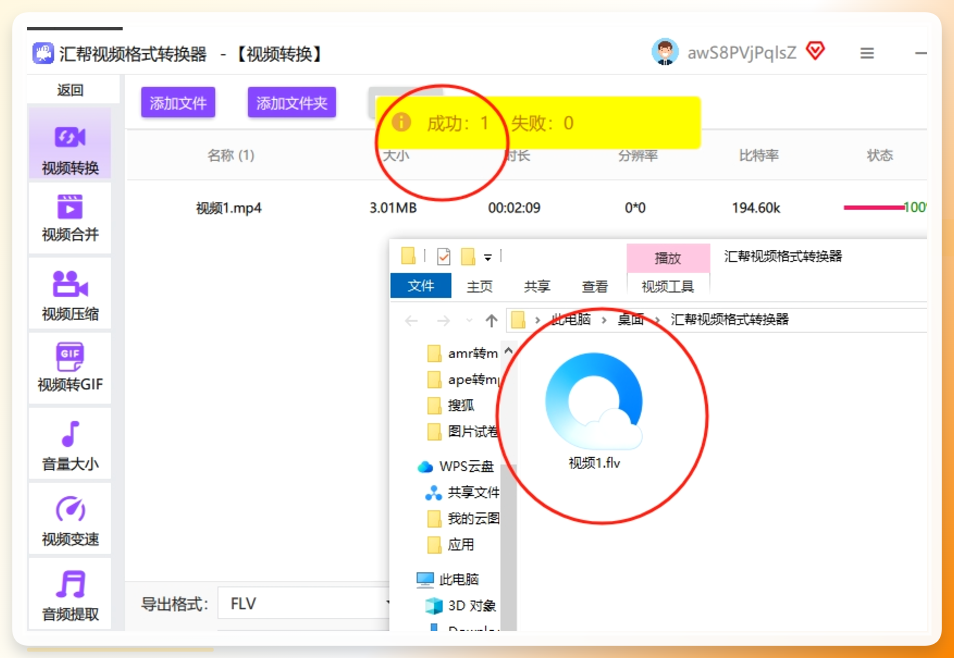This screenshot has width=954, height=658.
Task: Click the 名称 (1) column header
Action: (231, 156)
